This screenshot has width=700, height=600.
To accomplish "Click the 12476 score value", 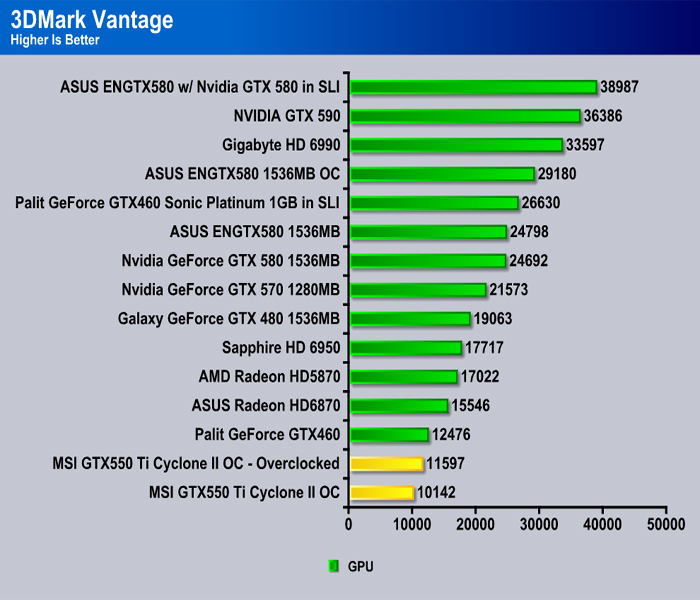I will click(x=451, y=434).
